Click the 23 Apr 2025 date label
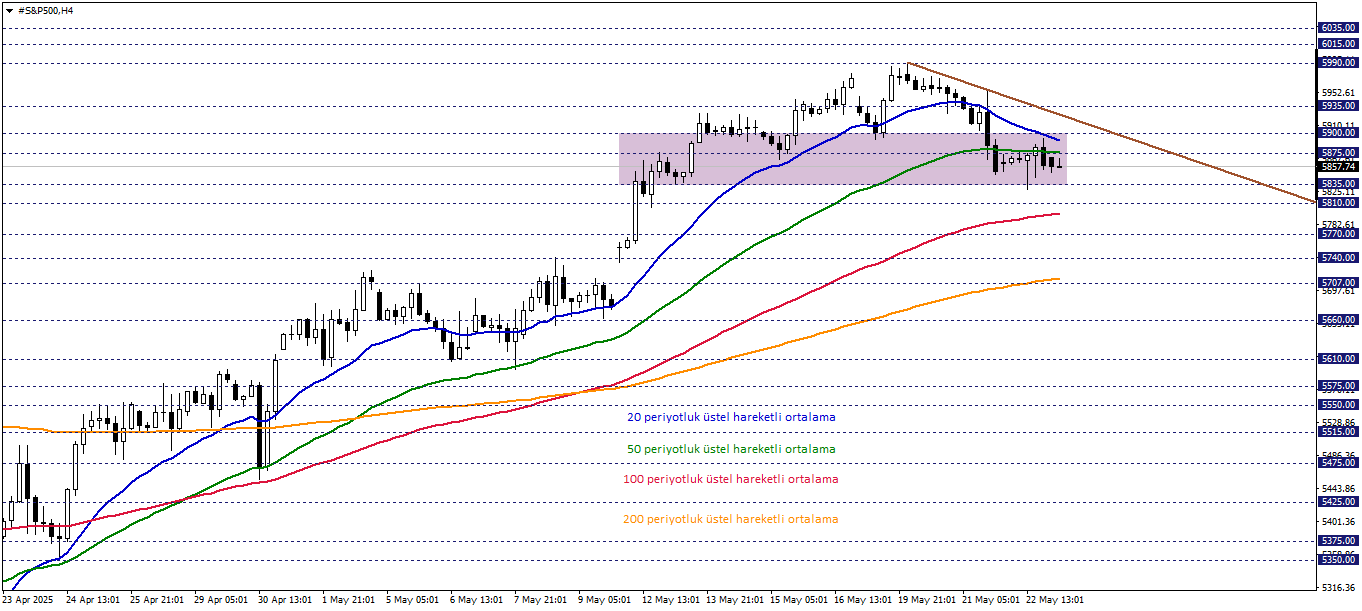This screenshot has width=1362, height=611. tap(27, 601)
